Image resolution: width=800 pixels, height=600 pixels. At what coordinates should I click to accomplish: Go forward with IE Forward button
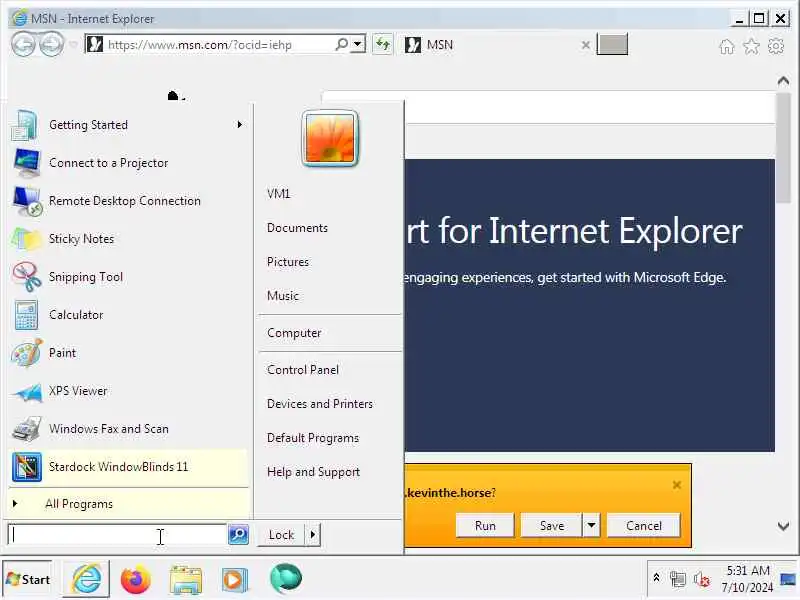(52, 44)
